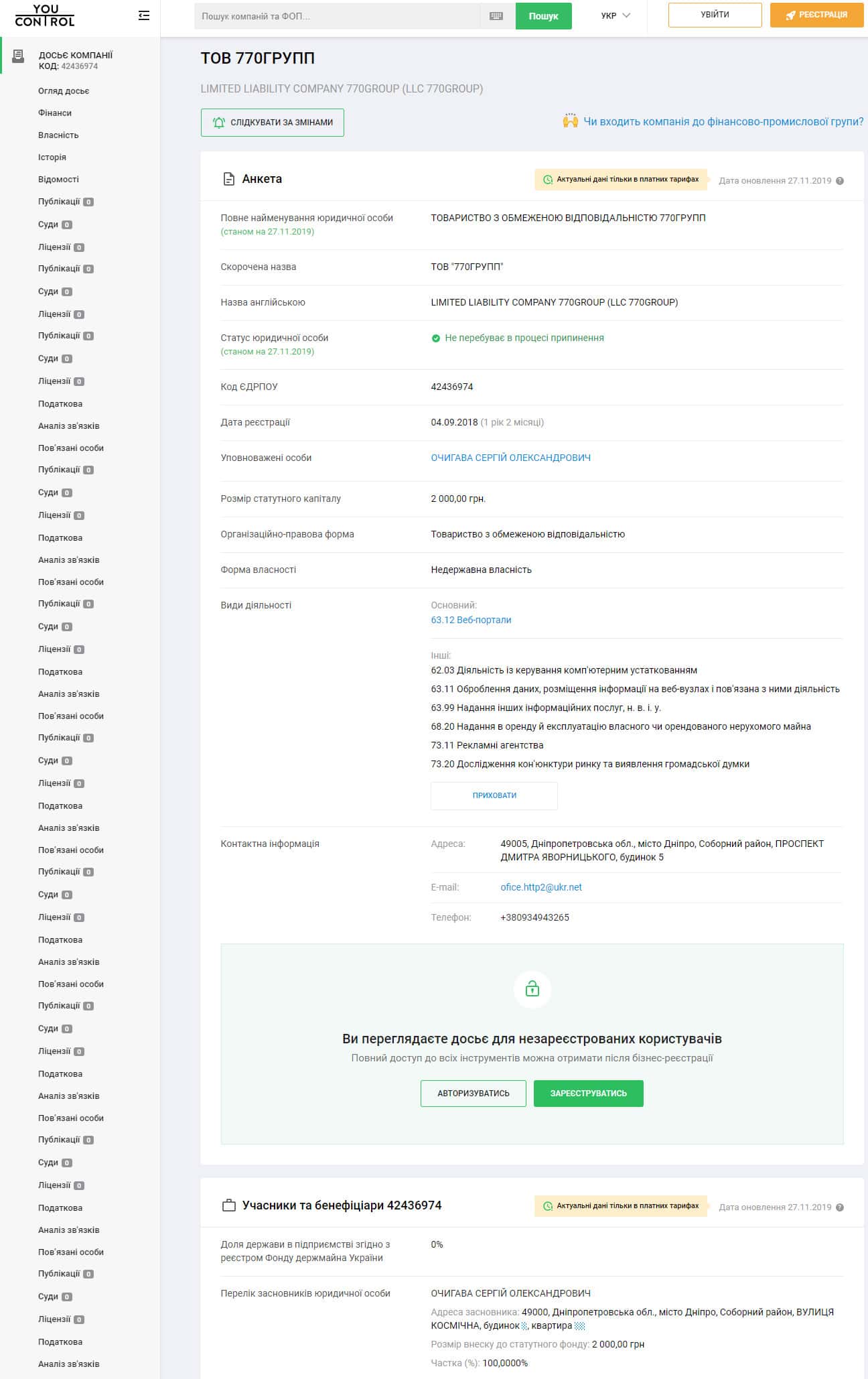This screenshot has height=1379, width=868.
Task: Click the ofice.http2@ukr.net email link
Action: (x=541, y=887)
